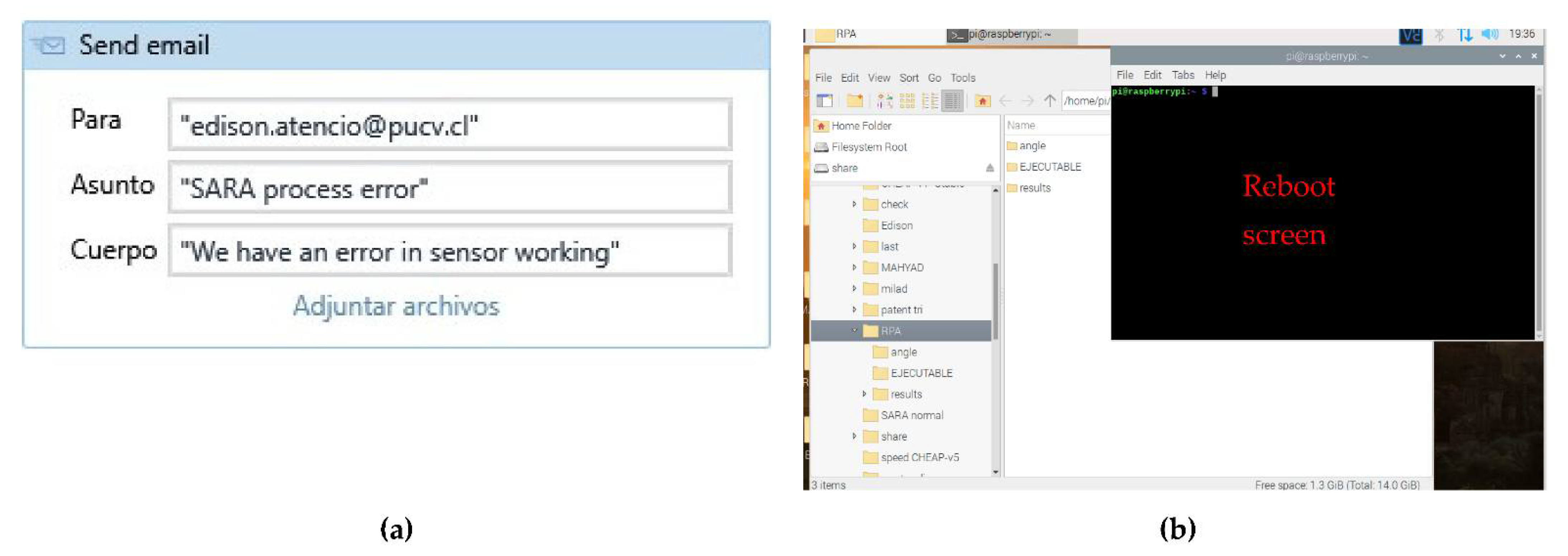
Task: Click the Adjuntar archivos link
Action: (395, 305)
